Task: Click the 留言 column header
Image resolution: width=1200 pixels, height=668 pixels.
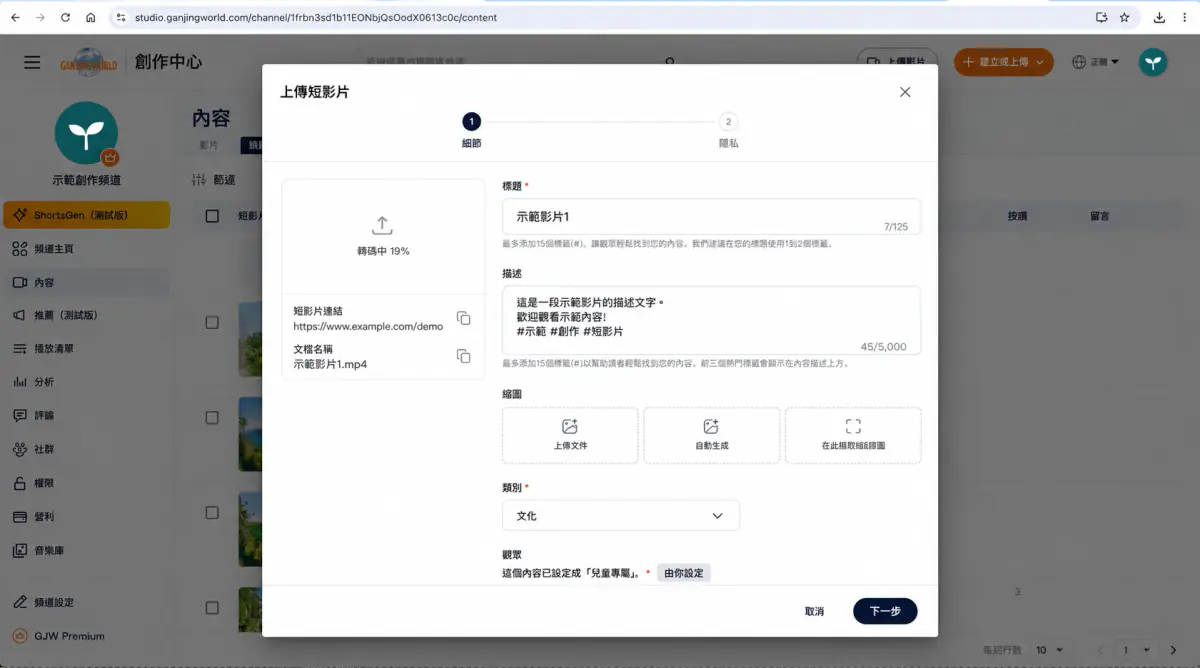Action: point(1099,216)
